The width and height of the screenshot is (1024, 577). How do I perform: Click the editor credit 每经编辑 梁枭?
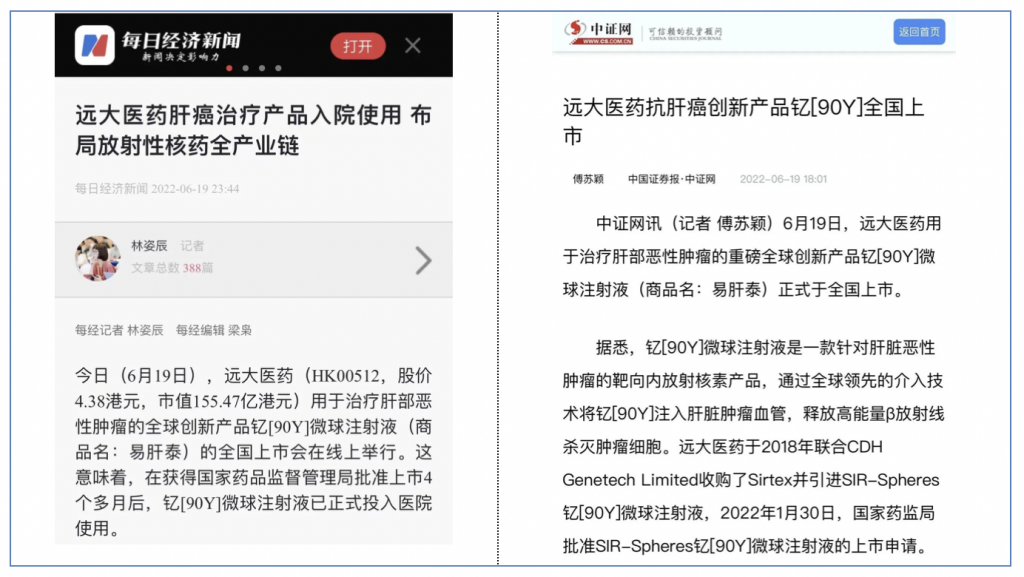point(214,330)
